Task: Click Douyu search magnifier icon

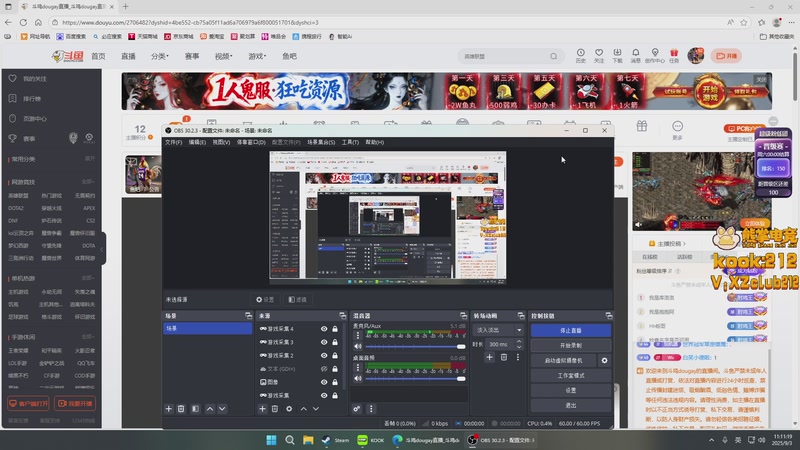Action: coord(554,56)
